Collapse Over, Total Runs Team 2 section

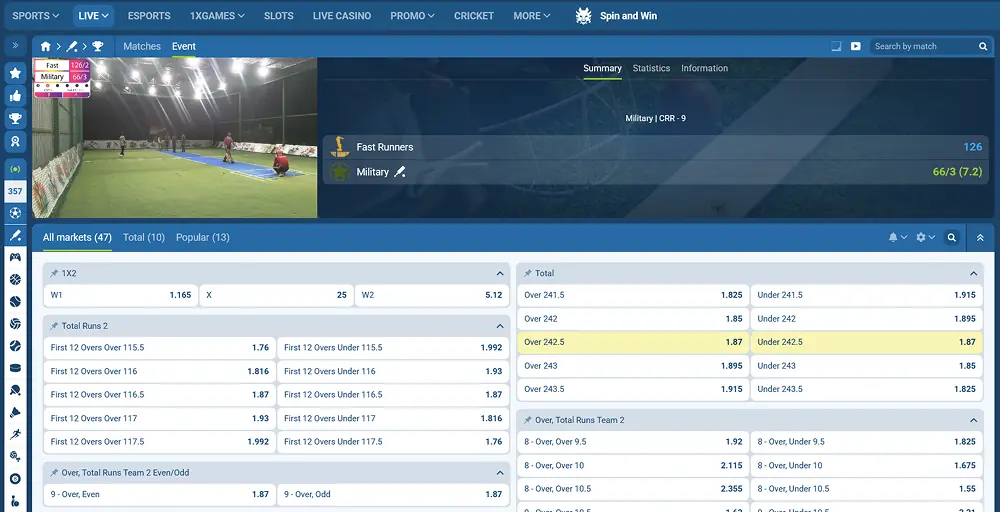973,421
